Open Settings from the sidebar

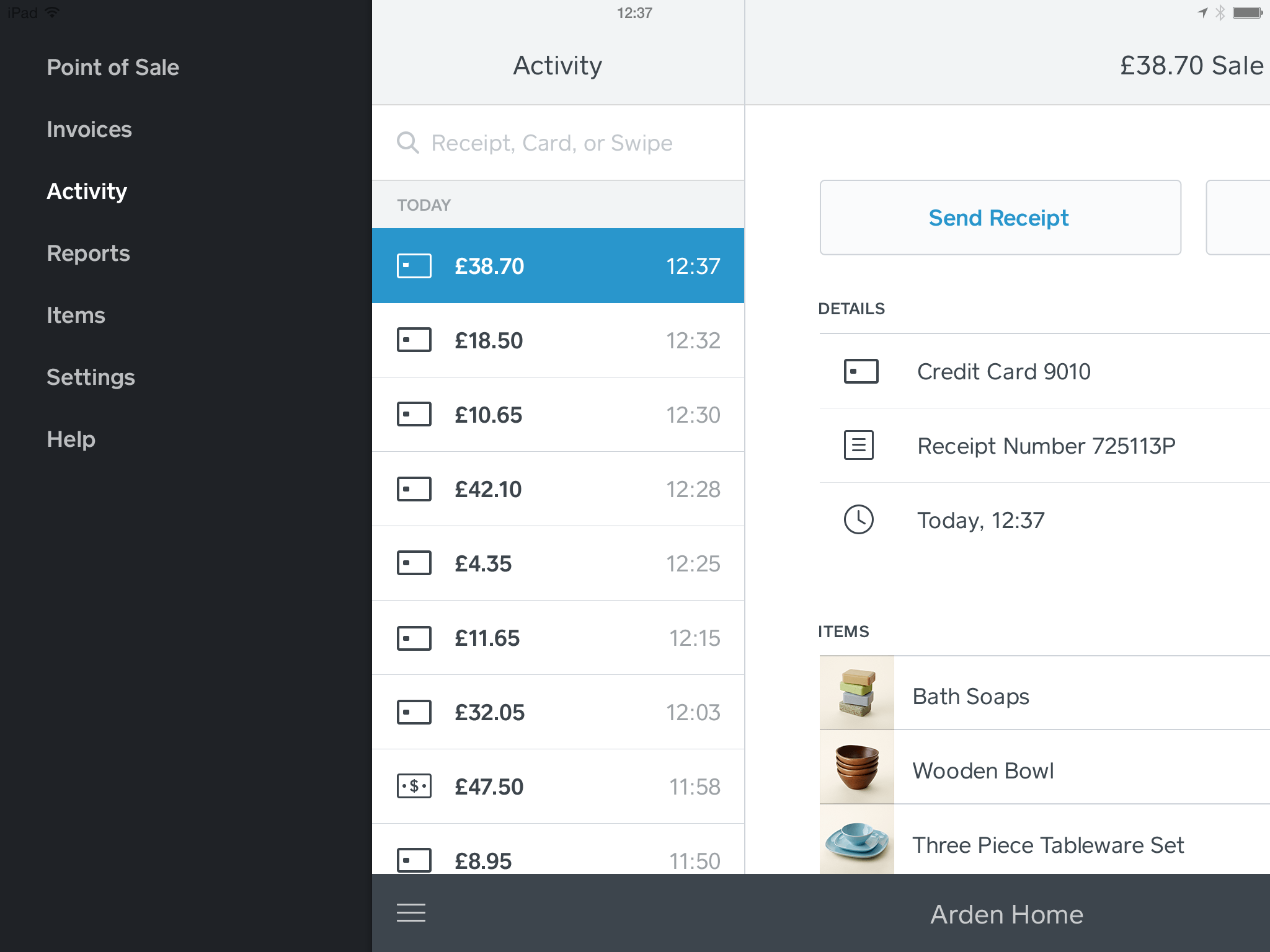91,377
